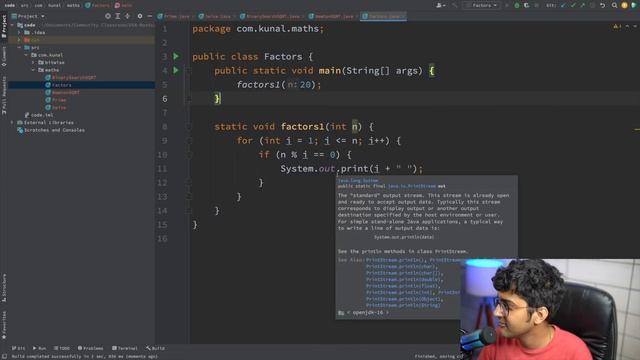Screen dimensions: 640x360
Task: Open the Factors run configuration dropdown
Action: coord(482,5)
